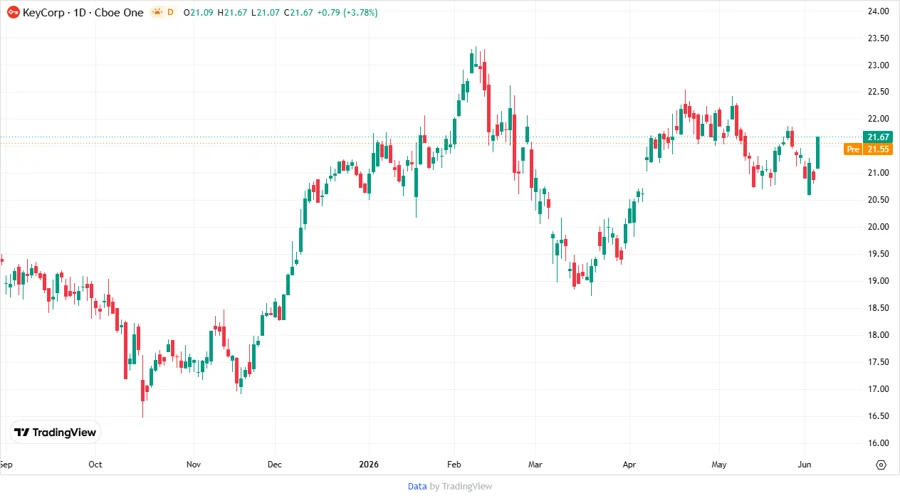Click the 19.00 price axis label
Viewport: 900px width, 498px height.
tap(878, 281)
